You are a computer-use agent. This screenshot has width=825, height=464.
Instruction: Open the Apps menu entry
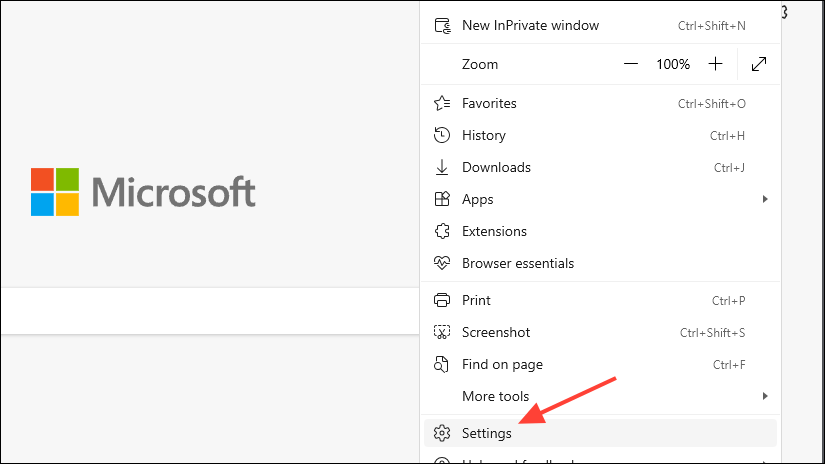[478, 199]
